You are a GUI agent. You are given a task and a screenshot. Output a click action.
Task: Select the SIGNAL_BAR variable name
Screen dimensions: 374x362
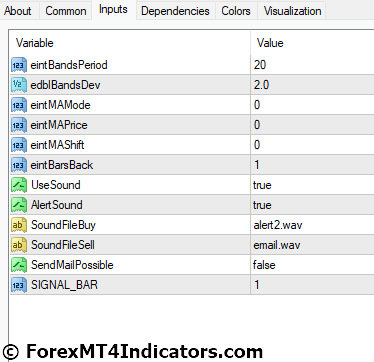64,285
